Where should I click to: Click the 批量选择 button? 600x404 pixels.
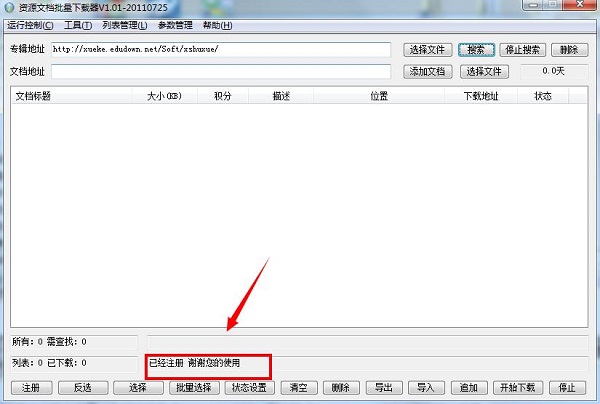point(193,387)
